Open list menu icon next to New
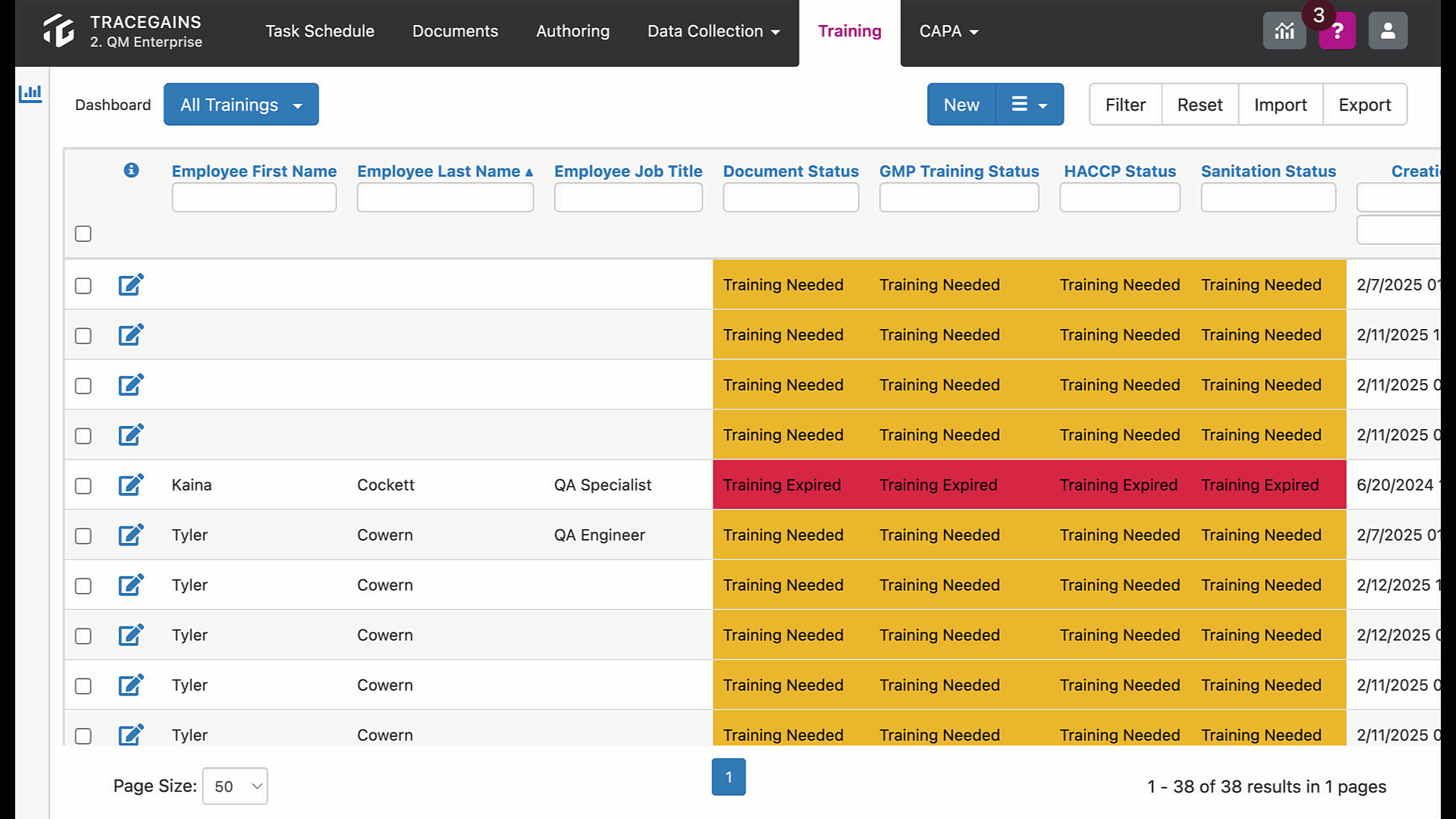Viewport: 1456px width, 819px height. tap(1029, 105)
